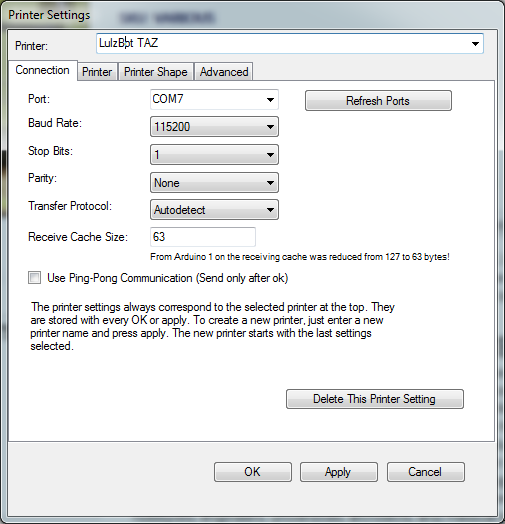
Task: Click the Apply button
Action: coord(339,472)
